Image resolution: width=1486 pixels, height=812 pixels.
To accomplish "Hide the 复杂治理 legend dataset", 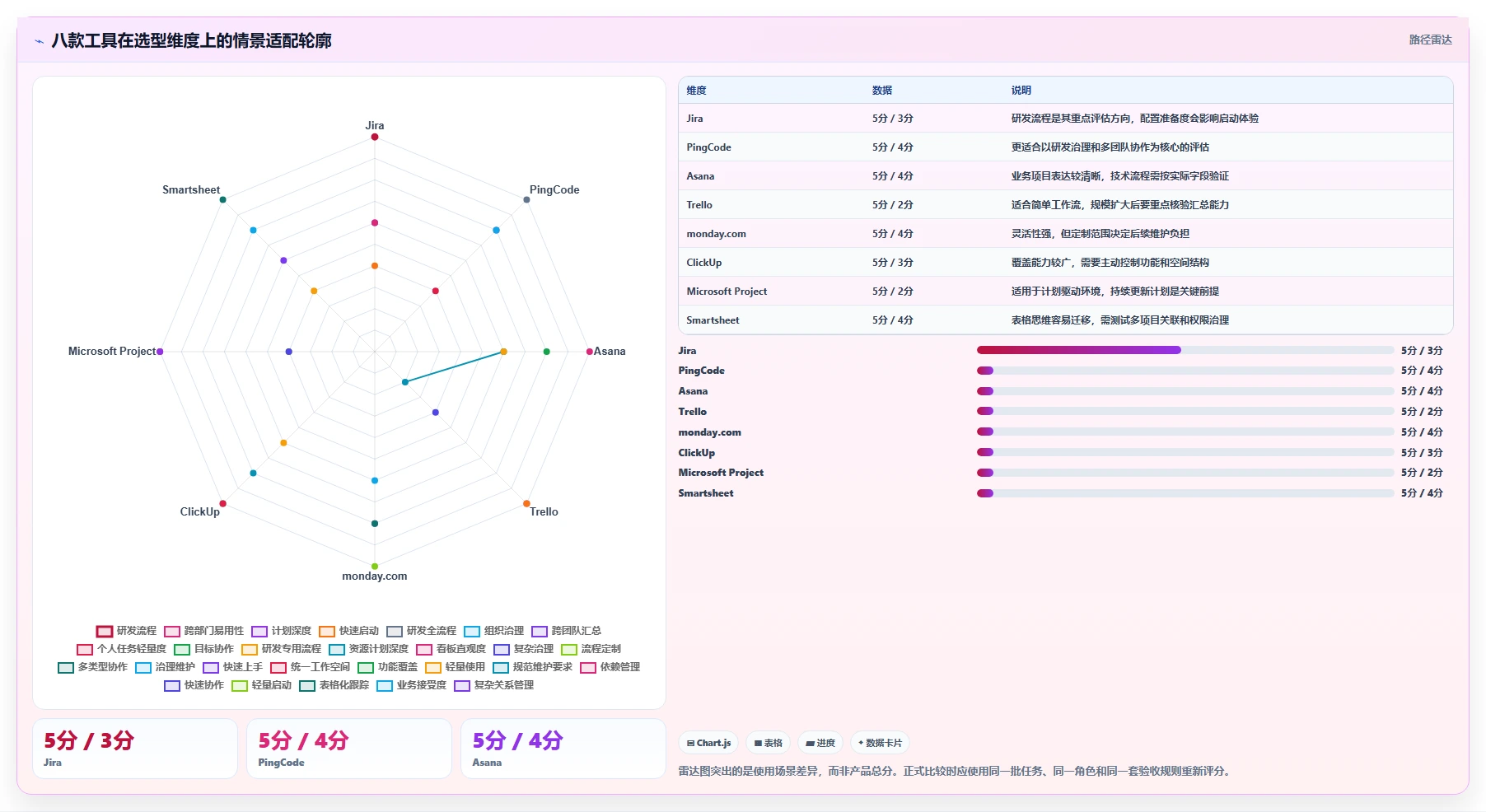I will point(523,649).
